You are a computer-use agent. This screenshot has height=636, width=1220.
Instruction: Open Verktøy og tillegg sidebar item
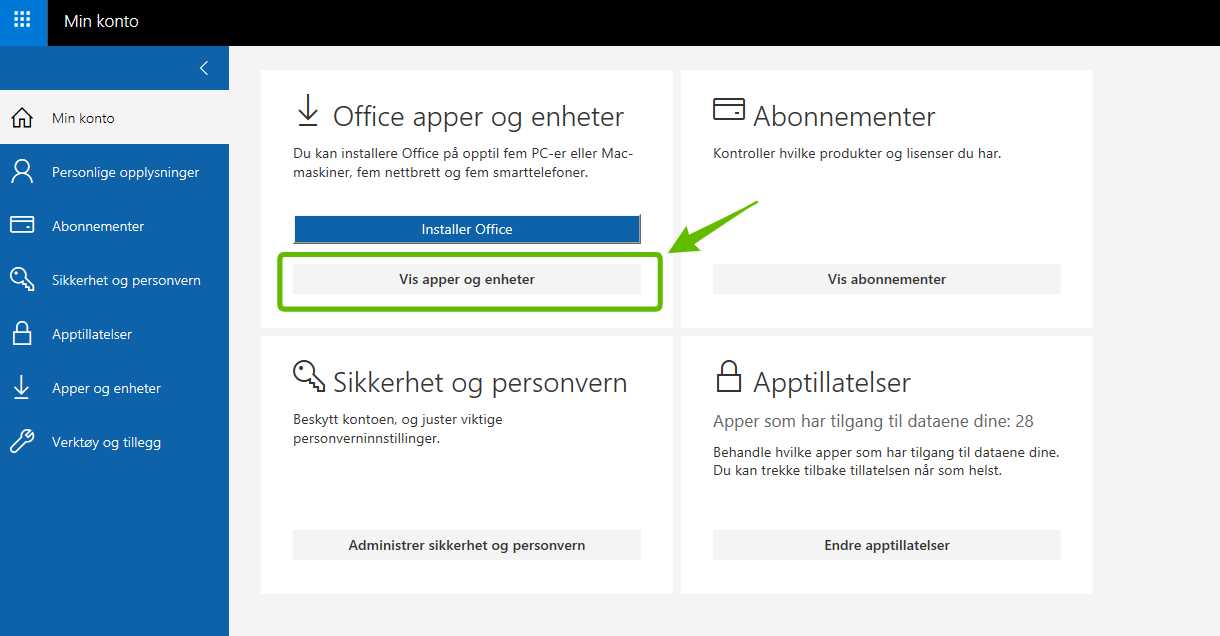[x=114, y=442]
